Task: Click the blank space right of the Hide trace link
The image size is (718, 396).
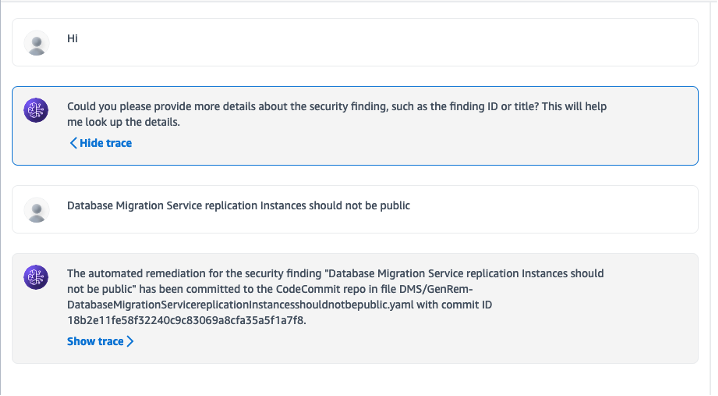Action: pyautogui.click(x=412, y=143)
